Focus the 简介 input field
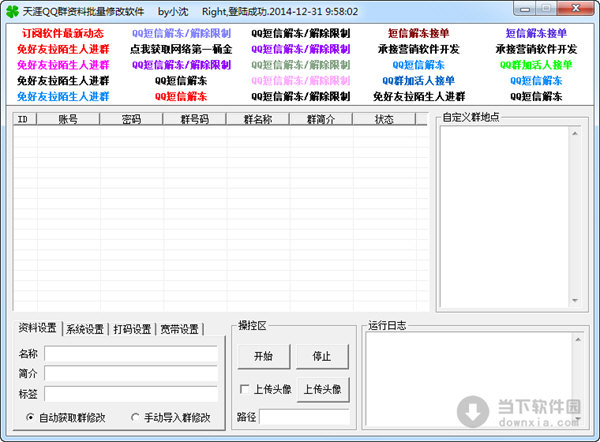Screen dimensions: 600x442 131,373
